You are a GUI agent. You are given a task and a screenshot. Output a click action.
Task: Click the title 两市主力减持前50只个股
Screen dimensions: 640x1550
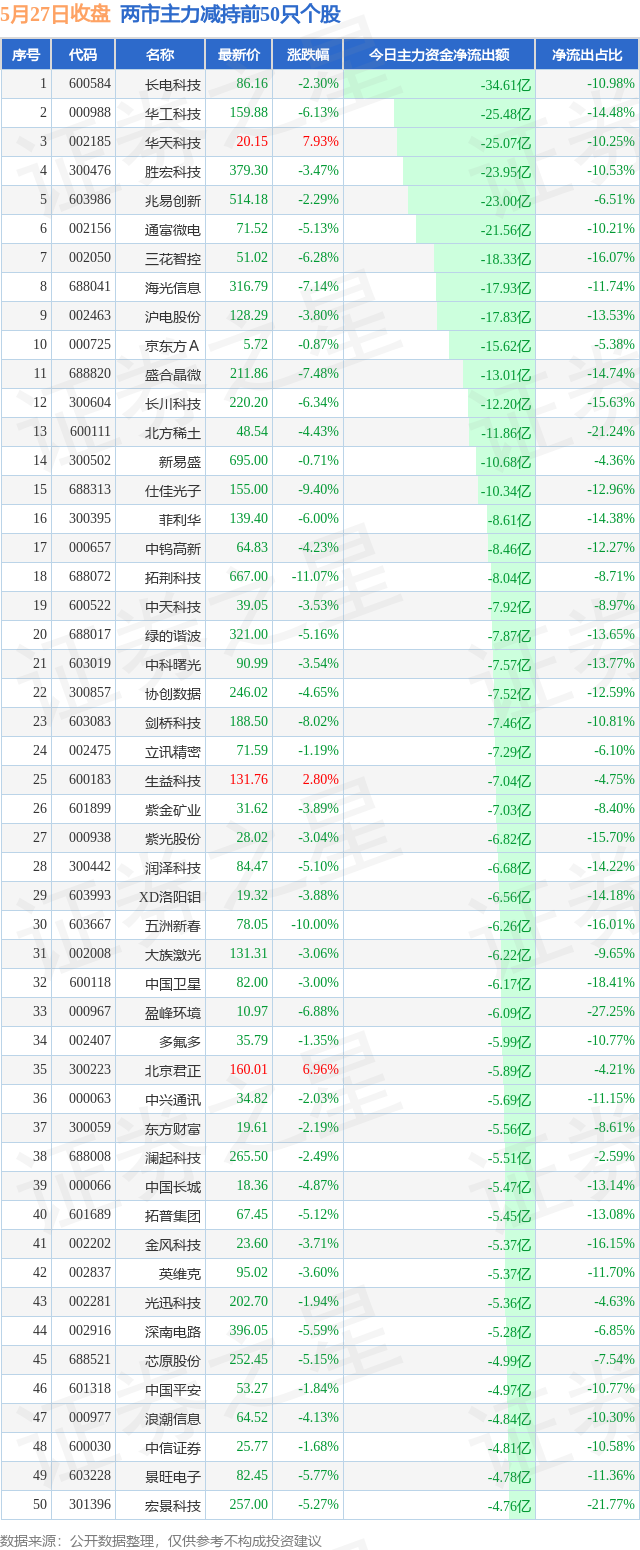pos(230,15)
